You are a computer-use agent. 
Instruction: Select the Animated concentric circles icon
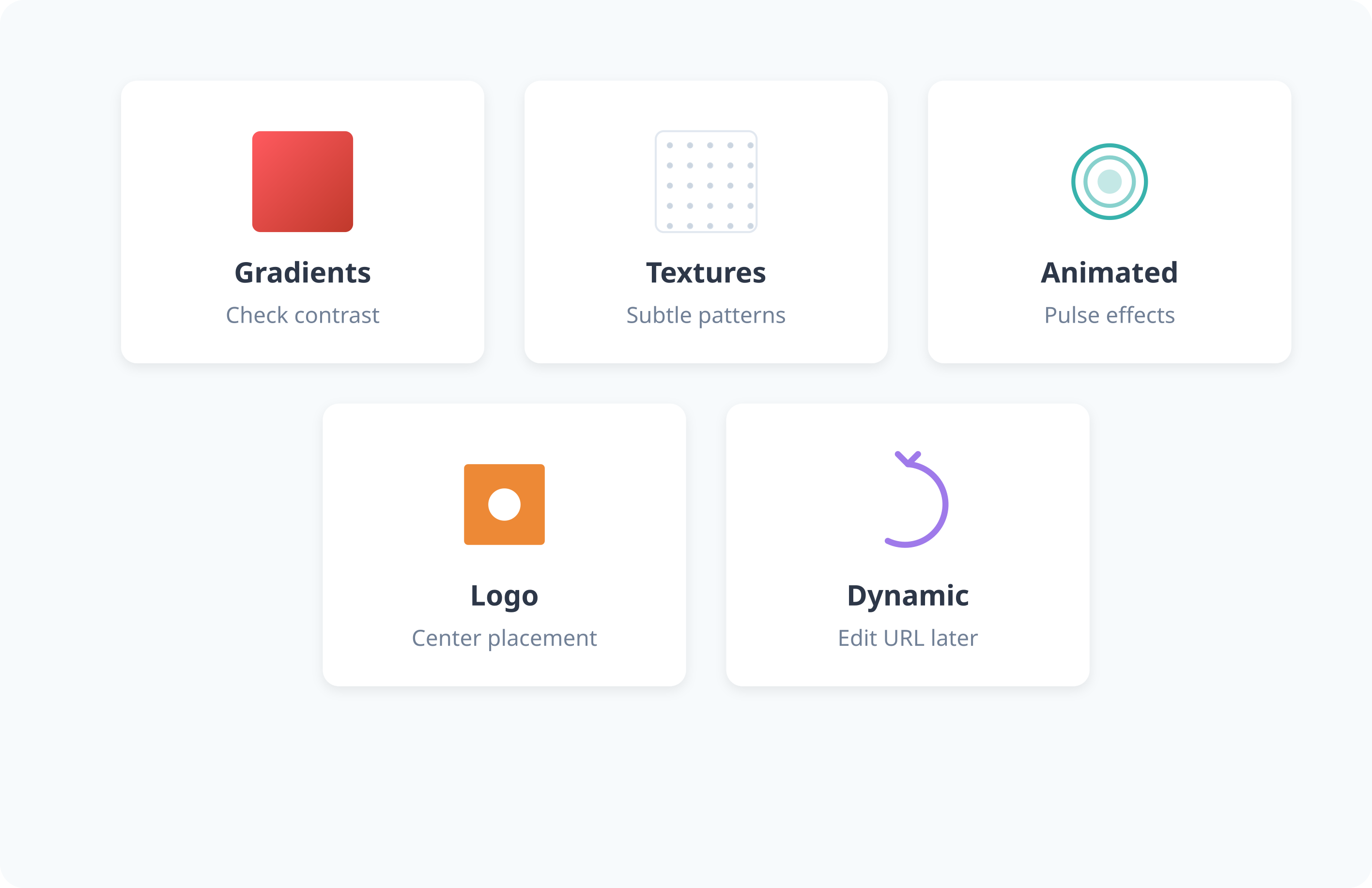1109,181
